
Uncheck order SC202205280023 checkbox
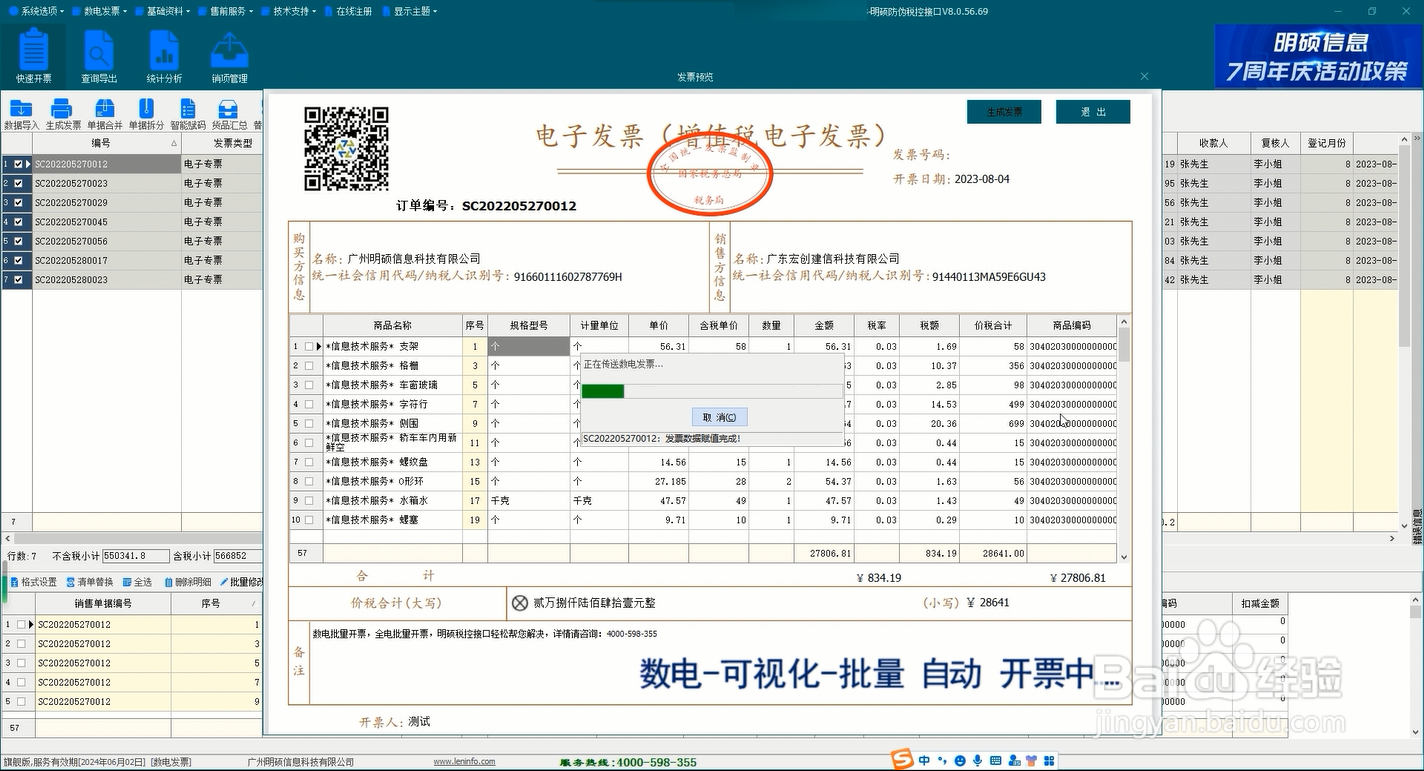click(x=19, y=280)
